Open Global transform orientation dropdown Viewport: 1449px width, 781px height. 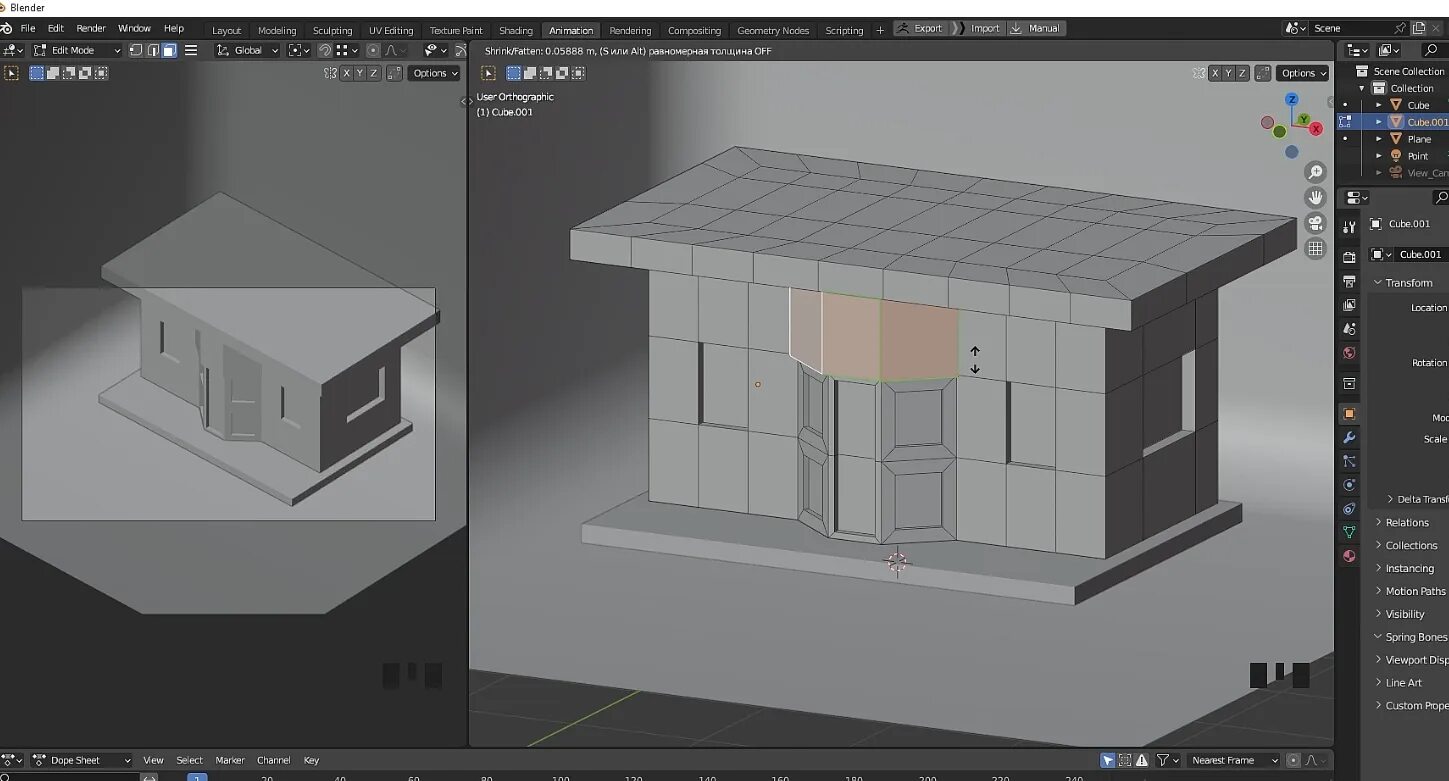(247, 50)
